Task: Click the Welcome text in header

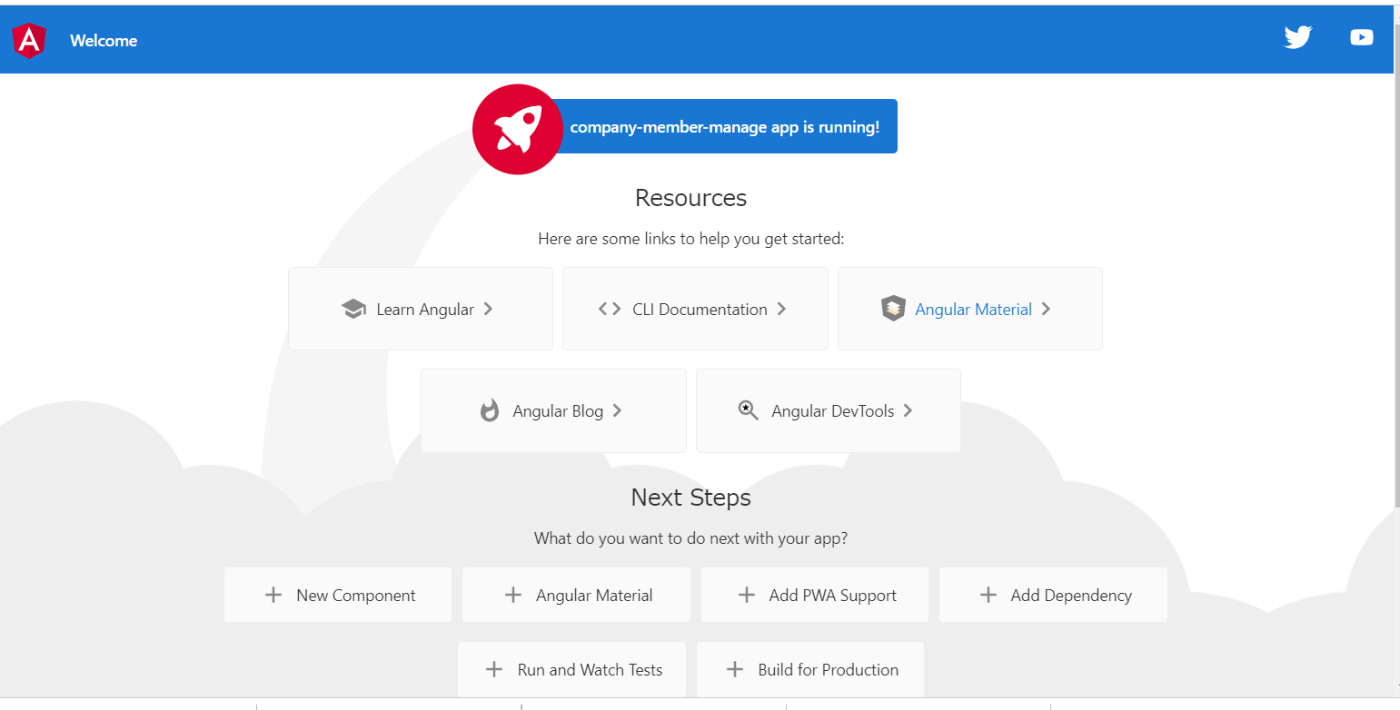Action: [x=104, y=41]
